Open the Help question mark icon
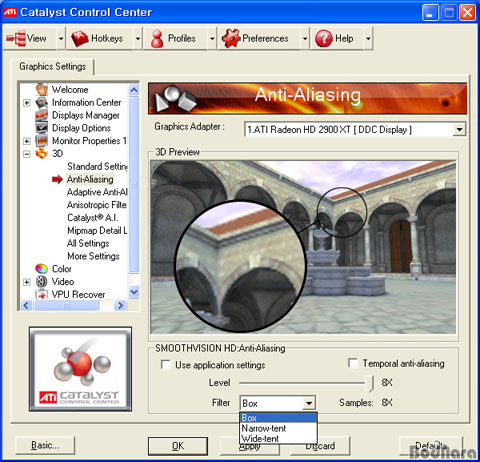 click(x=324, y=38)
